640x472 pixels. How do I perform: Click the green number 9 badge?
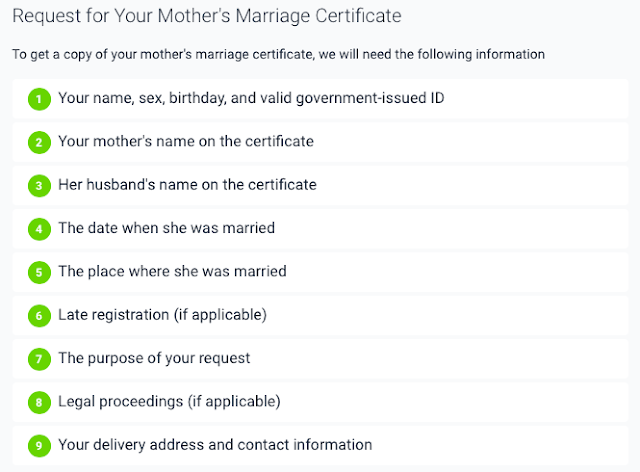[39, 445]
